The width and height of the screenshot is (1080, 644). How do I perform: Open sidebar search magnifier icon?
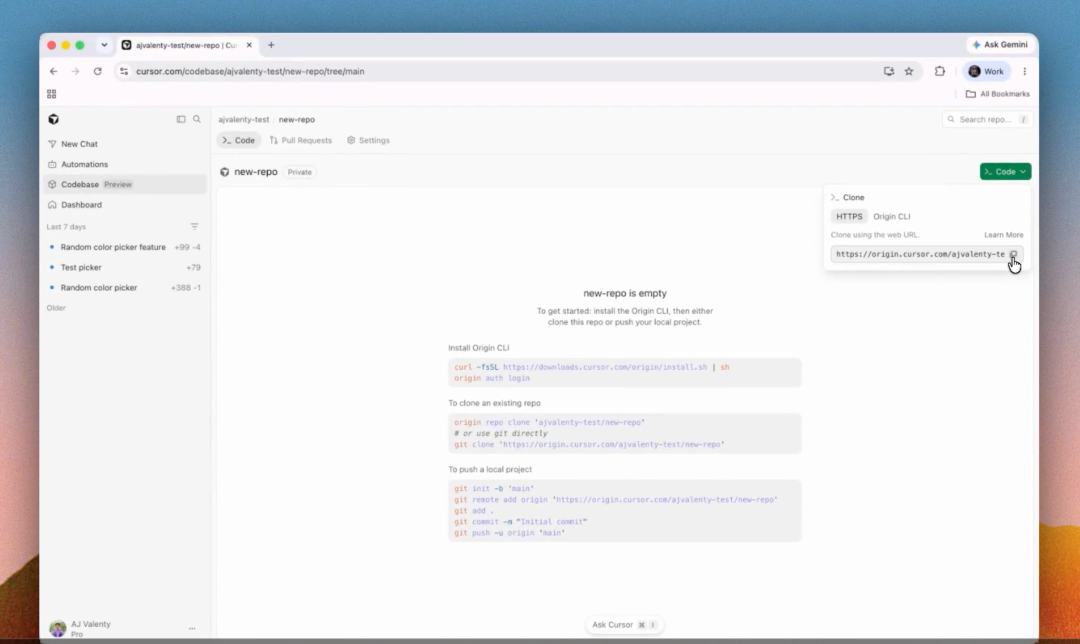[197, 119]
